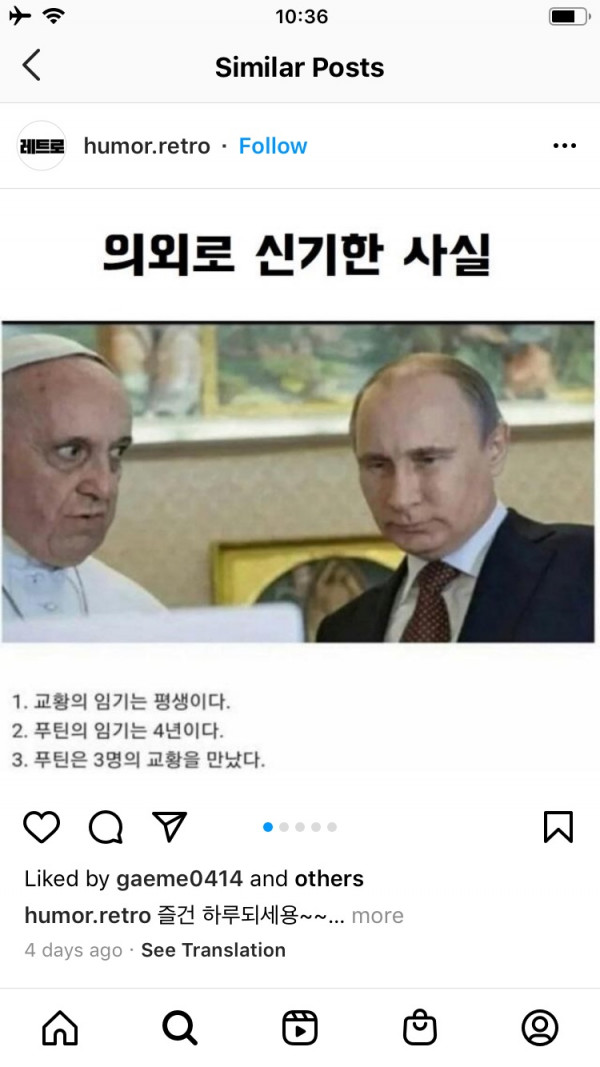Save post with the bookmark icon
600x1067 pixels.
(x=559, y=827)
